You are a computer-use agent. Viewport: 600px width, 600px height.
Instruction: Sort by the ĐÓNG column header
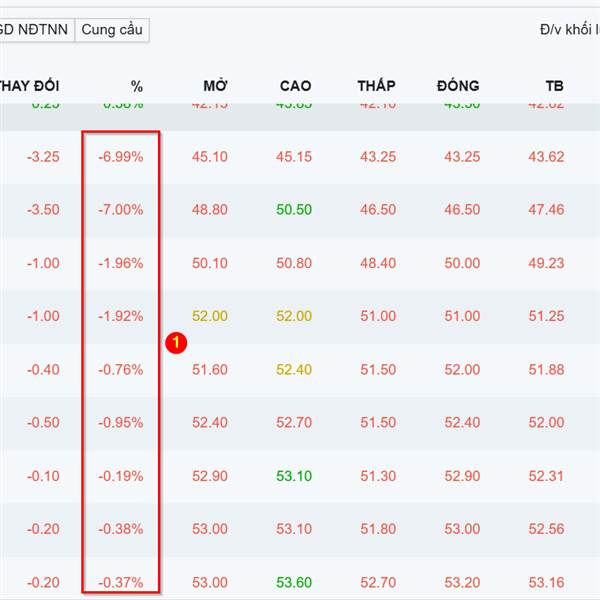pyautogui.click(x=458, y=86)
